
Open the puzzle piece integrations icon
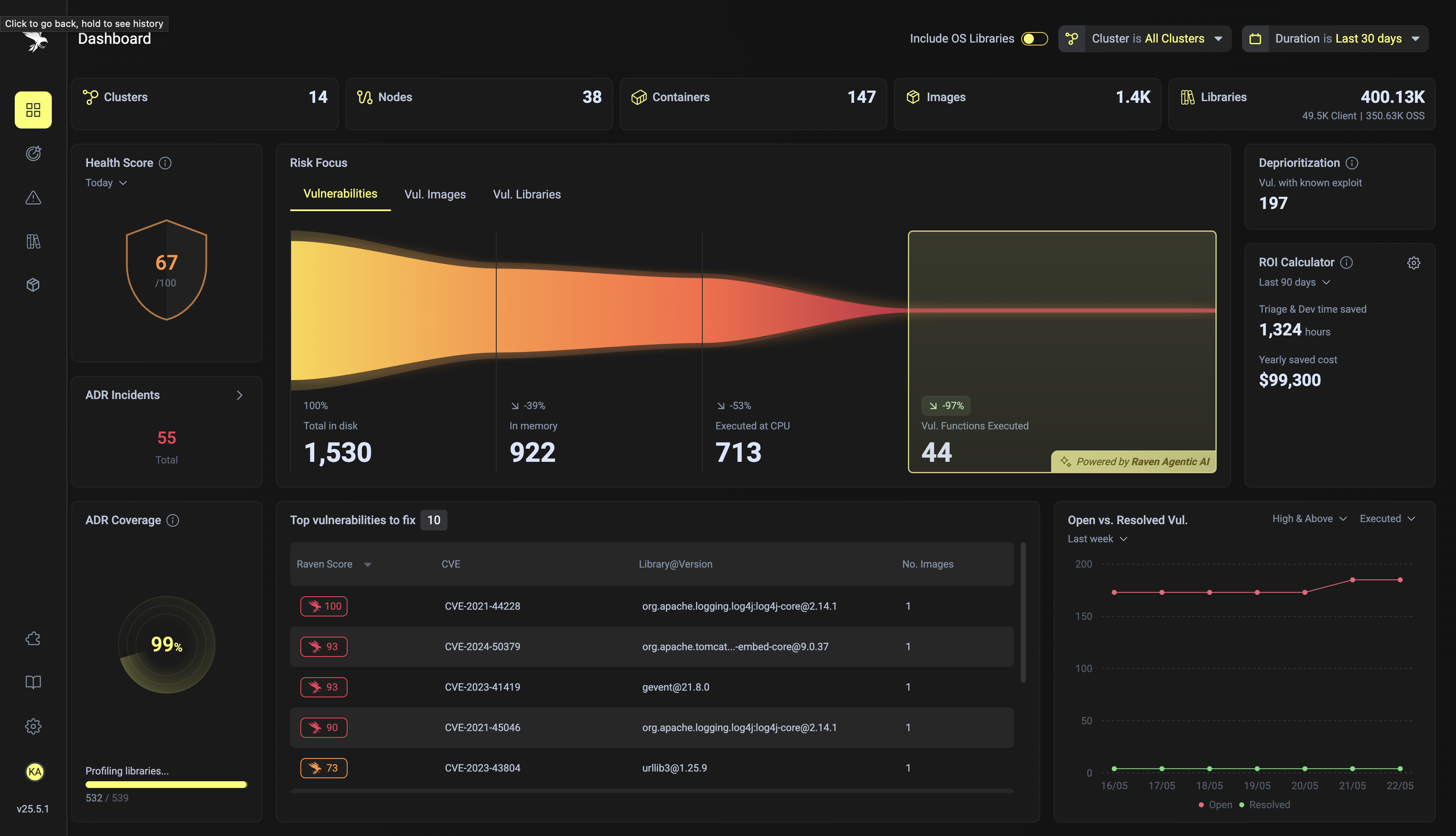point(33,638)
